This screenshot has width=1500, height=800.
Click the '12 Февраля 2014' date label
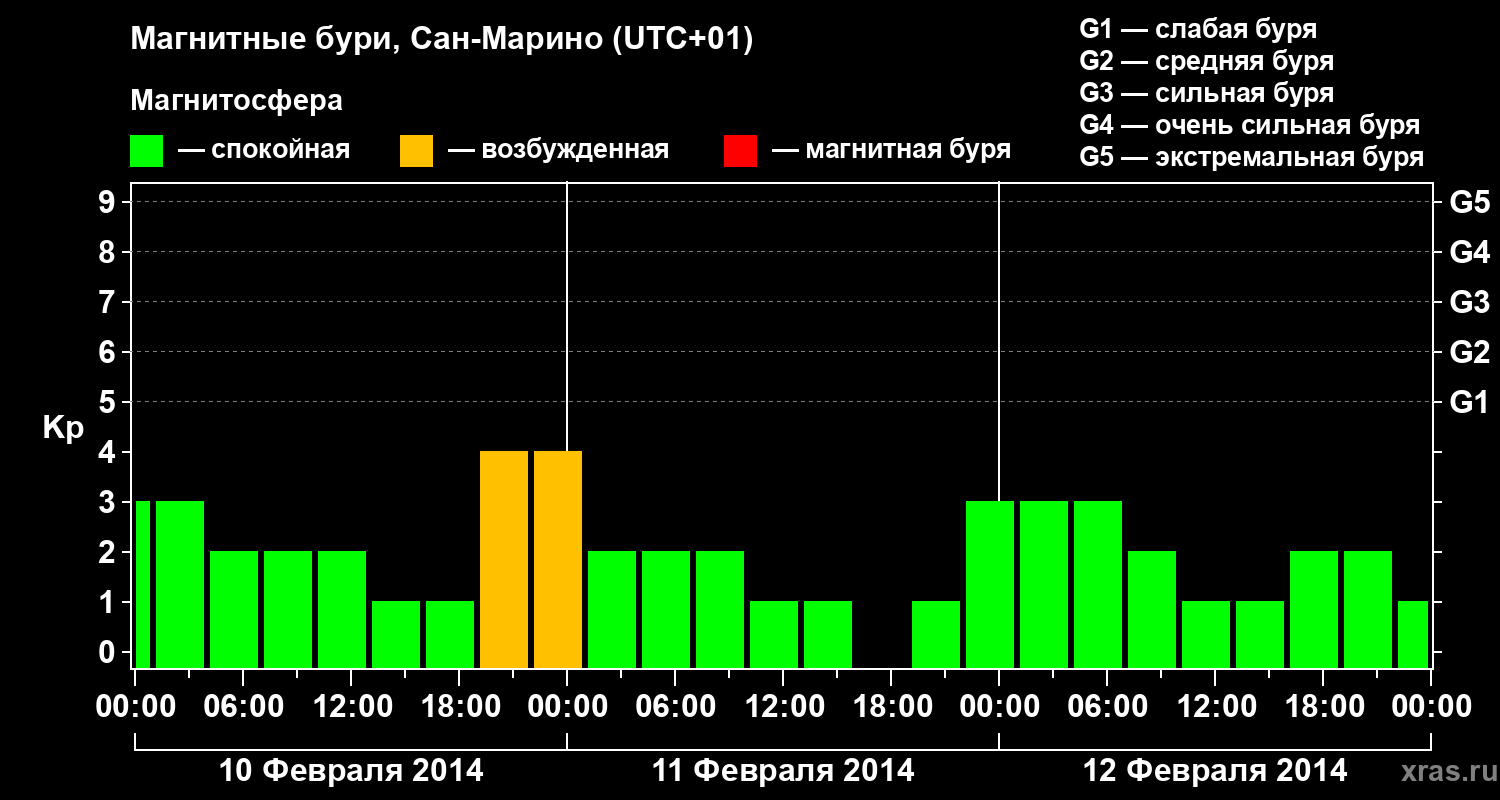pos(1215,771)
